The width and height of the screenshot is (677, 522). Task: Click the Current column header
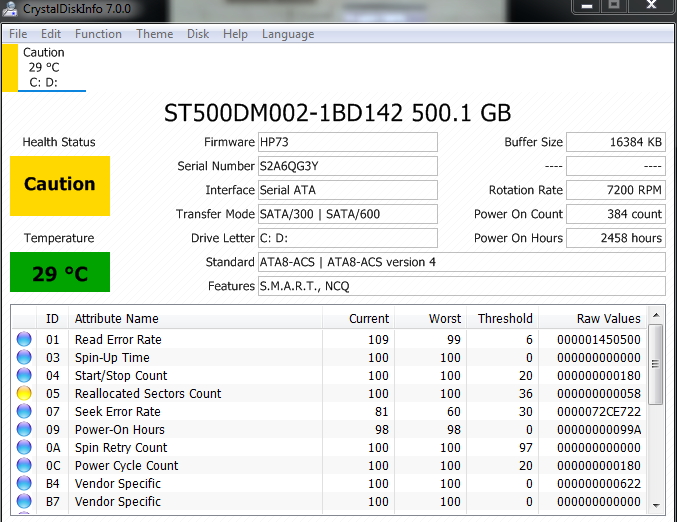point(358,319)
